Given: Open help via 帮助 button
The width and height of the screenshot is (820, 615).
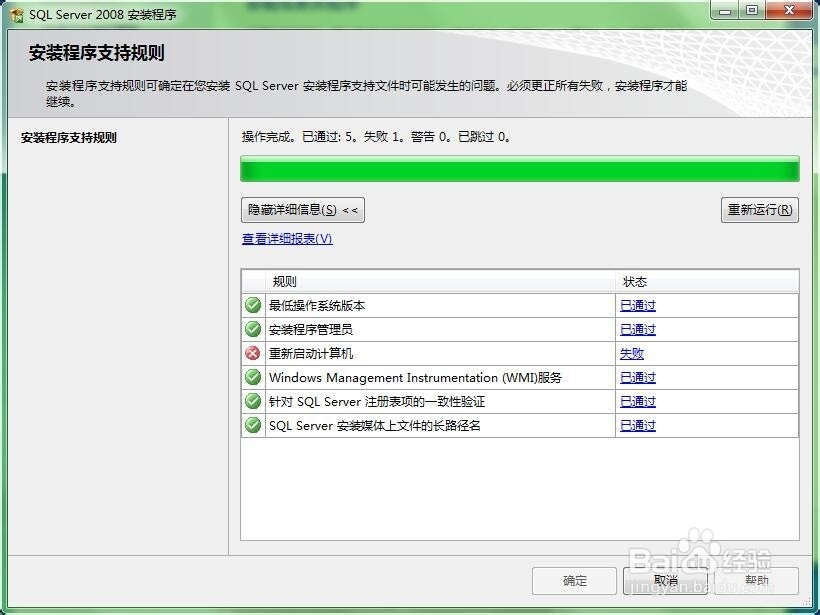Looking at the screenshot, I should click(x=759, y=581).
